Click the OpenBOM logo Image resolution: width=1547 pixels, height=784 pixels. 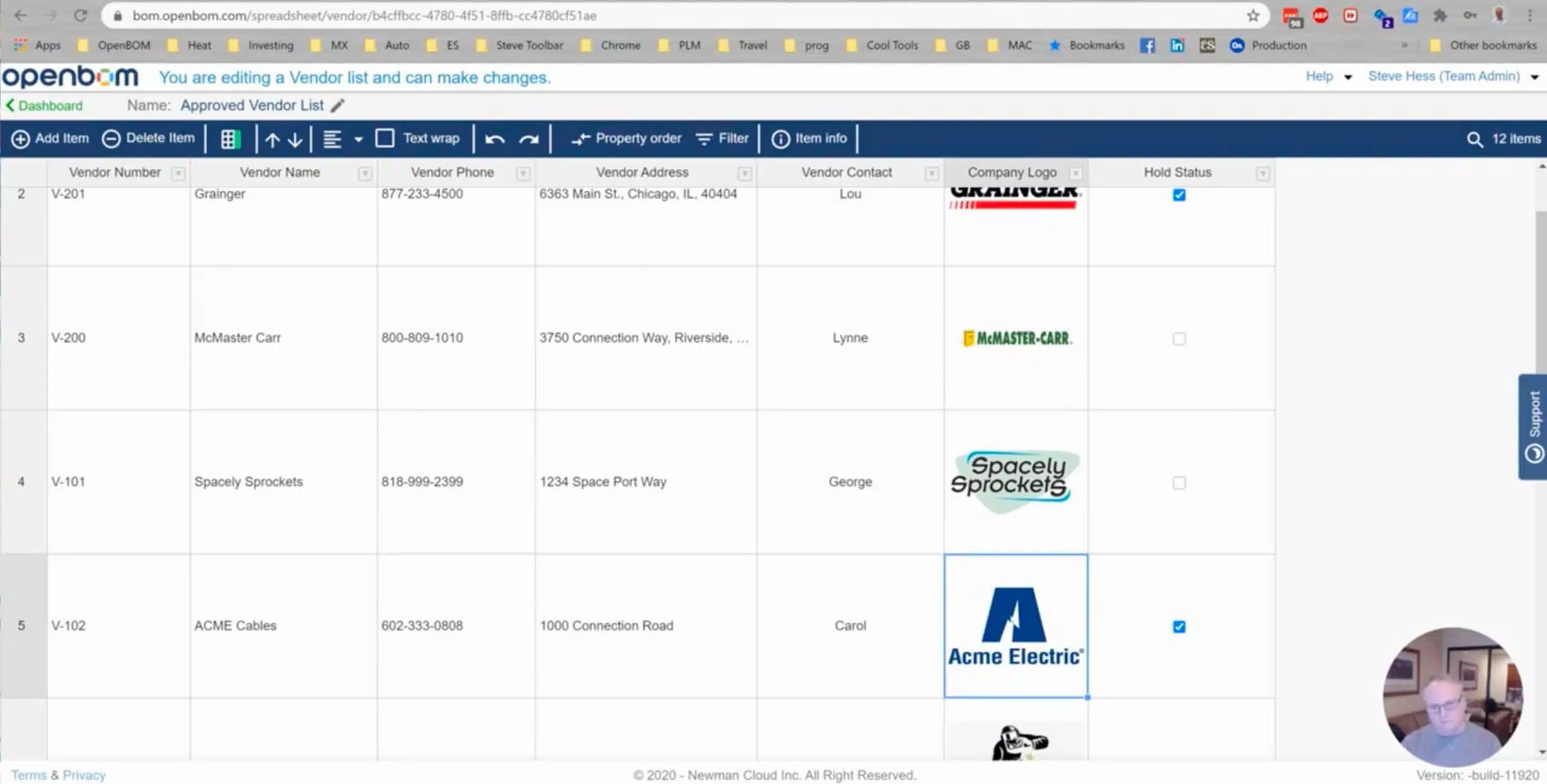[x=71, y=77]
